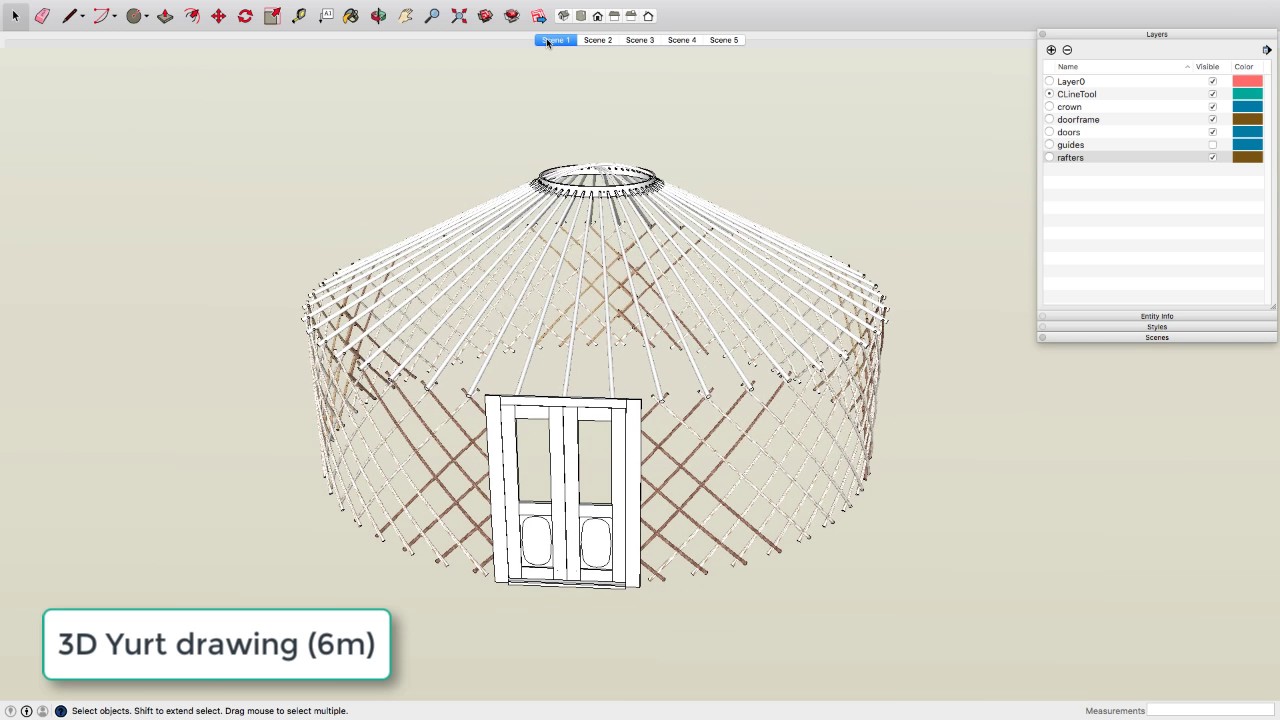Select the Zoom tool
The height and width of the screenshot is (720, 1280).
click(x=432, y=15)
